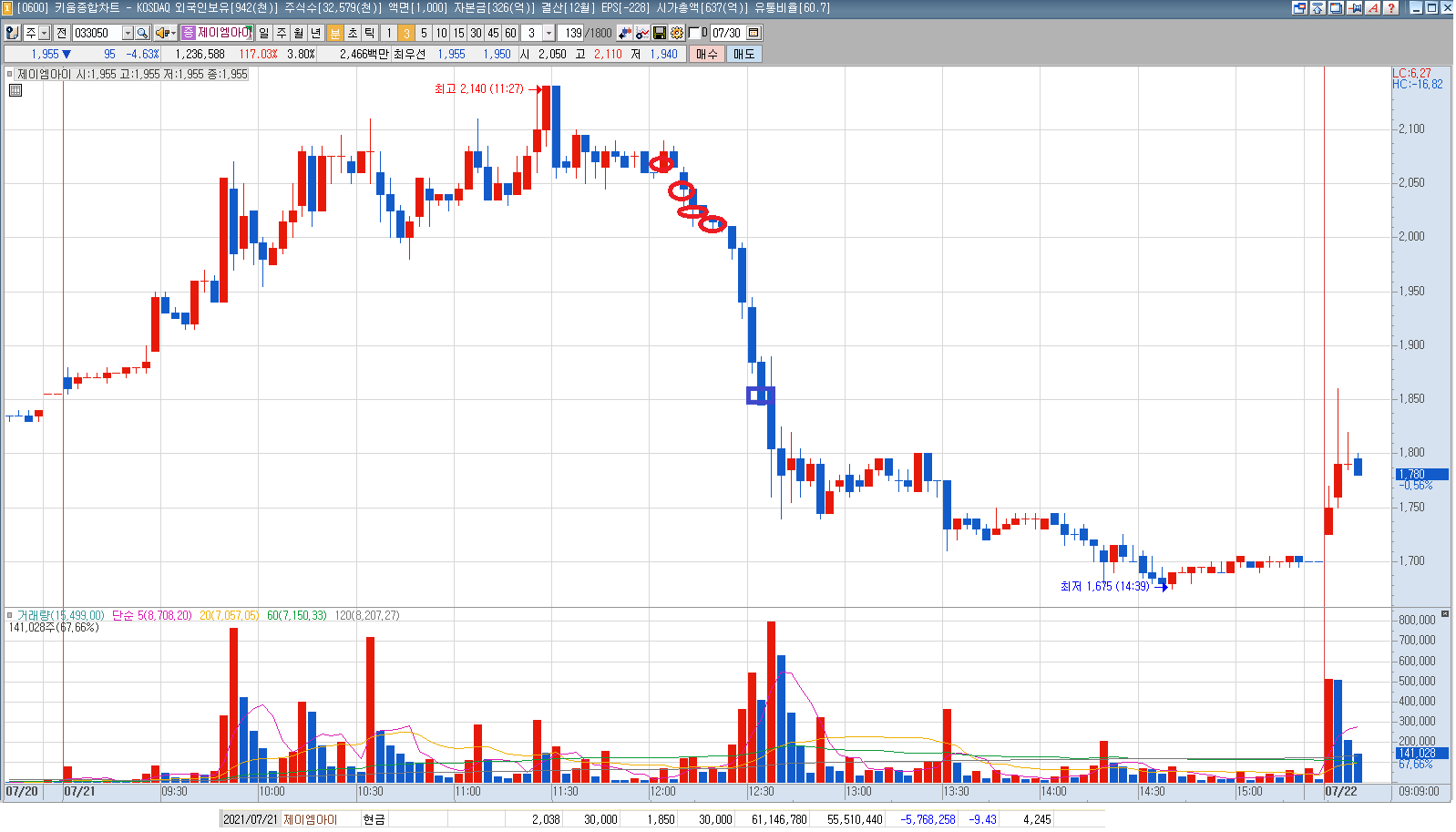This screenshot has width=1456, height=832.
Task: Select the 틱 tick chart period
Action: (x=369, y=33)
